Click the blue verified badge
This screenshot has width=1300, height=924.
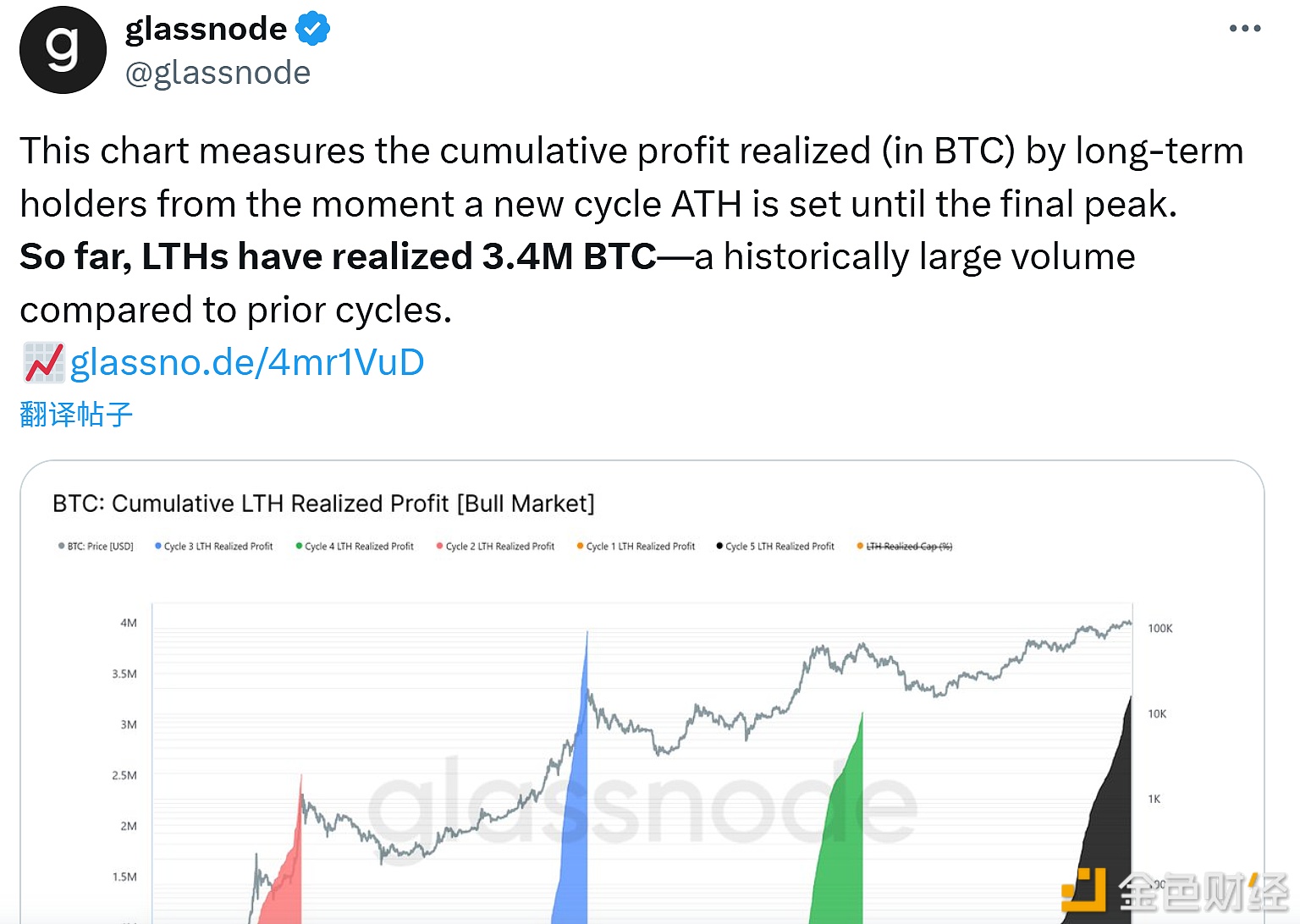click(312, 29)
